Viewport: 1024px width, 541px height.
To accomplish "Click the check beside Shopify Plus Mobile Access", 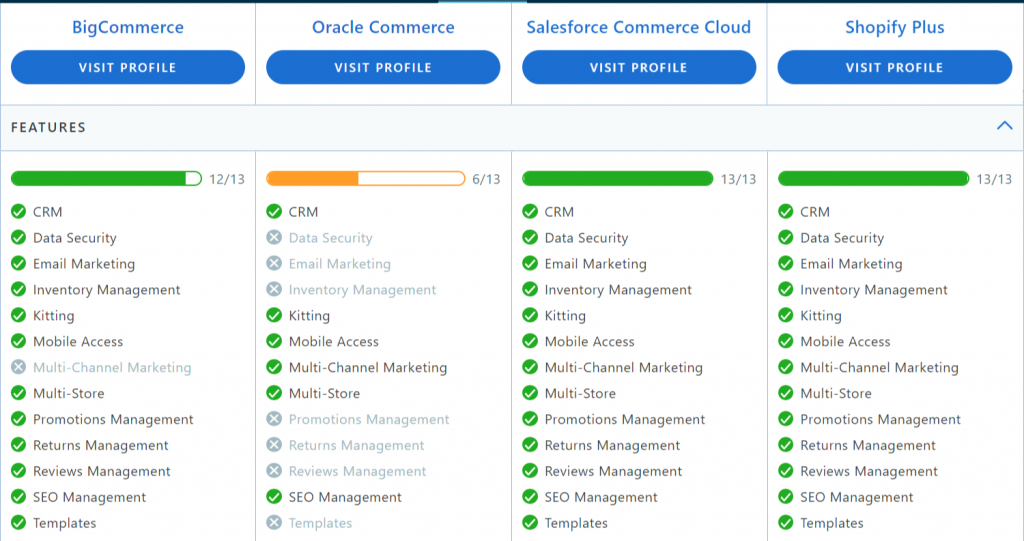I will pyautogui.click(x=786, y=342).
